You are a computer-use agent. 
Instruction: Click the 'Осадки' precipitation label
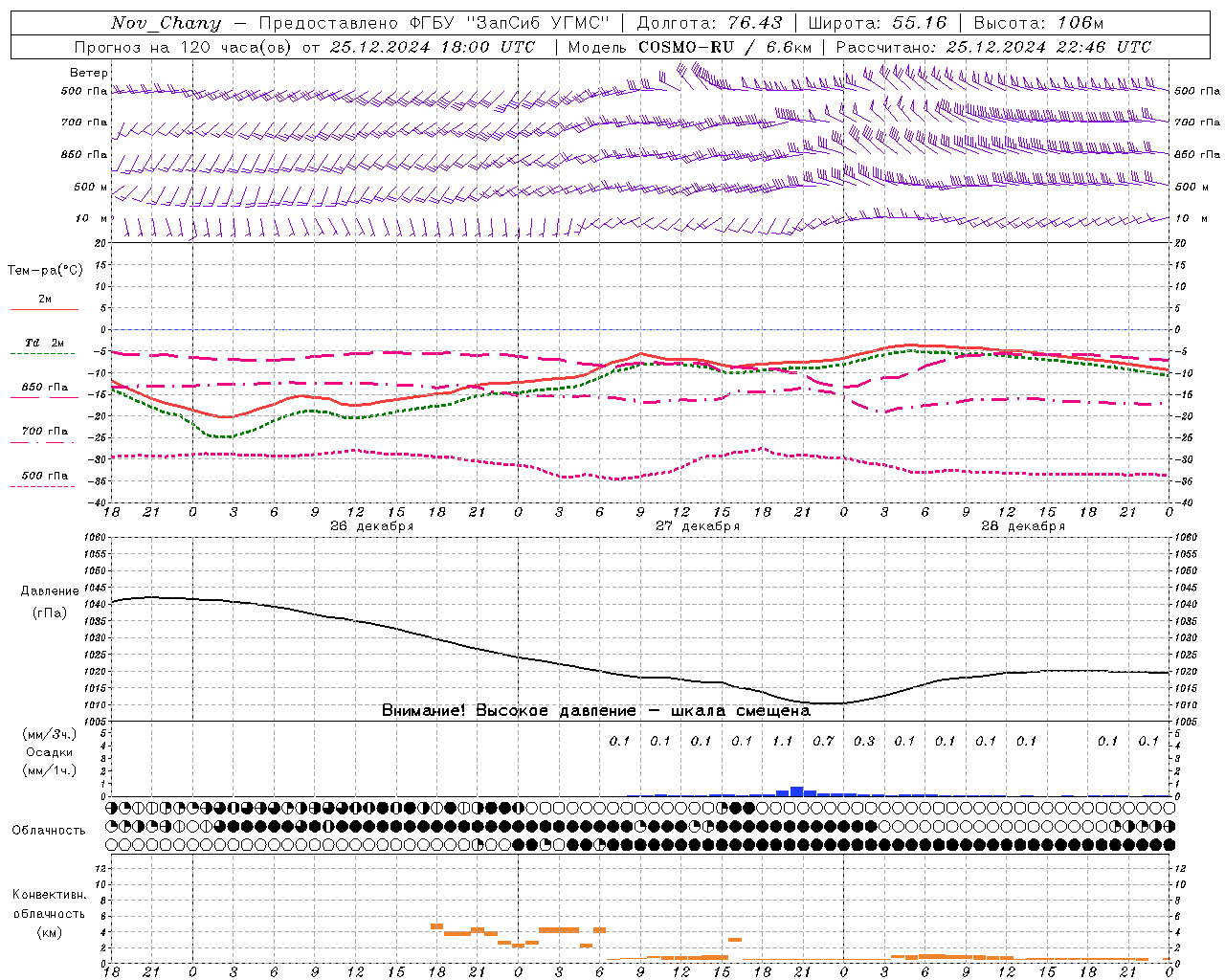pos(50,752)
